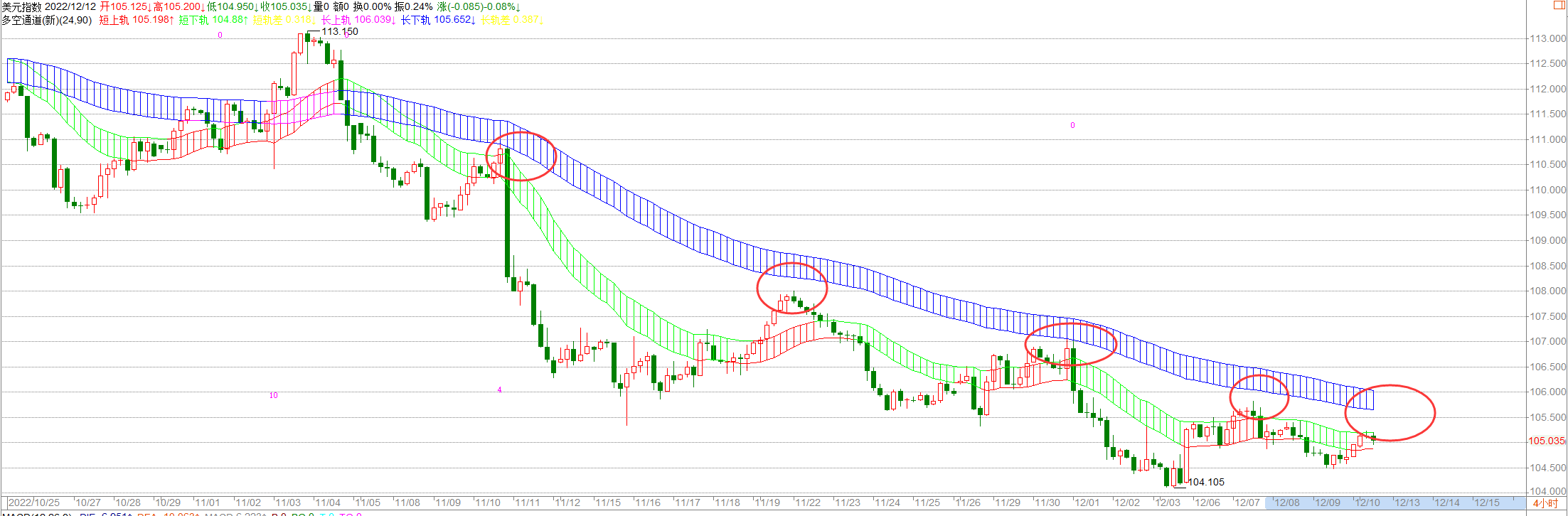Click the 109.000 price axis label
The height and width of the screenshot is (516, 1568).
[x=1547, y=240]
